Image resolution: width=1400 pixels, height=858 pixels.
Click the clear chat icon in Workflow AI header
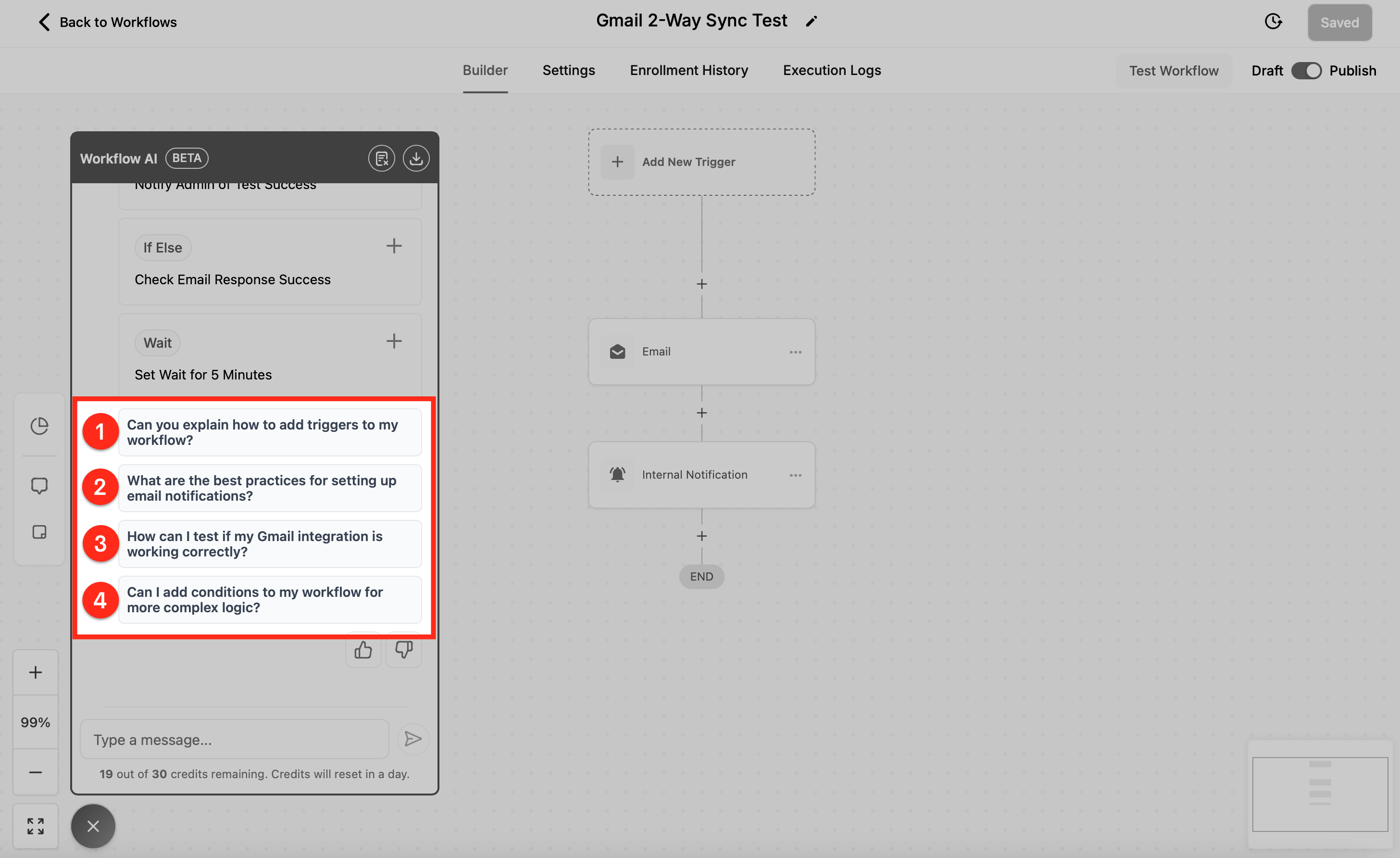381,159
